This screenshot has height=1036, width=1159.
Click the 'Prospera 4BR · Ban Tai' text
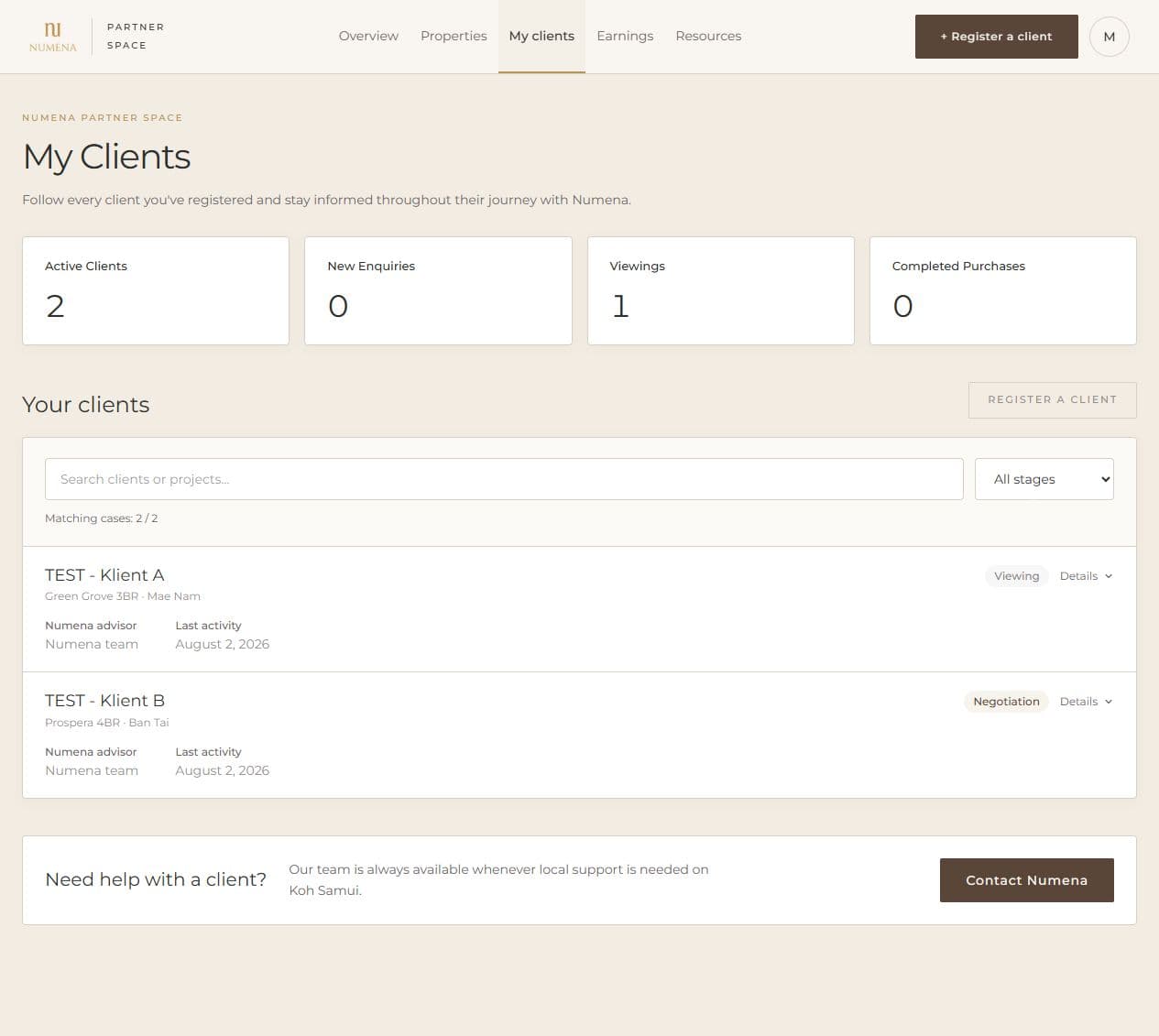tap(107, 723)
